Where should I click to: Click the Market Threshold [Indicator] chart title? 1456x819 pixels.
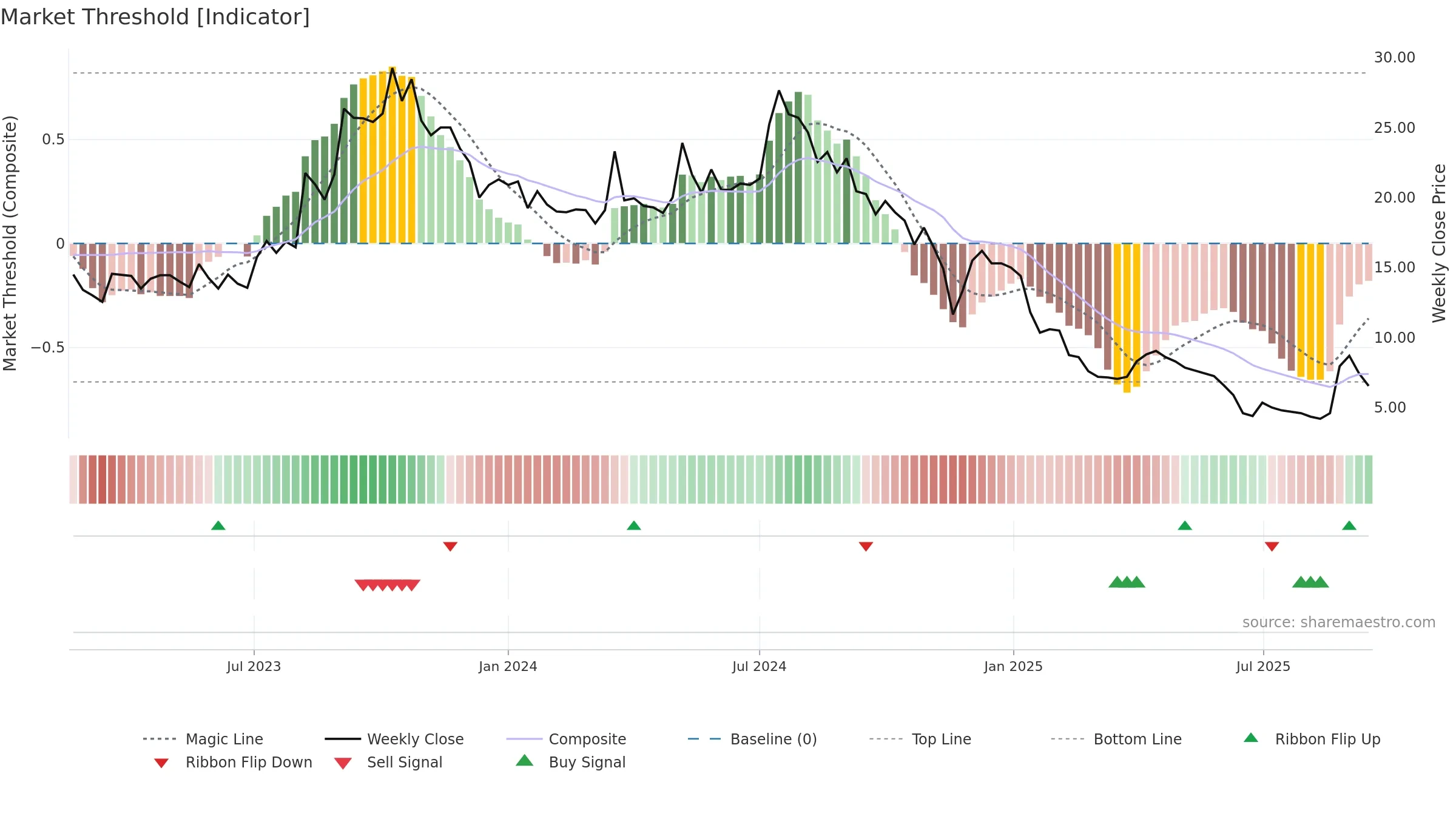click(x=155, y=17)
